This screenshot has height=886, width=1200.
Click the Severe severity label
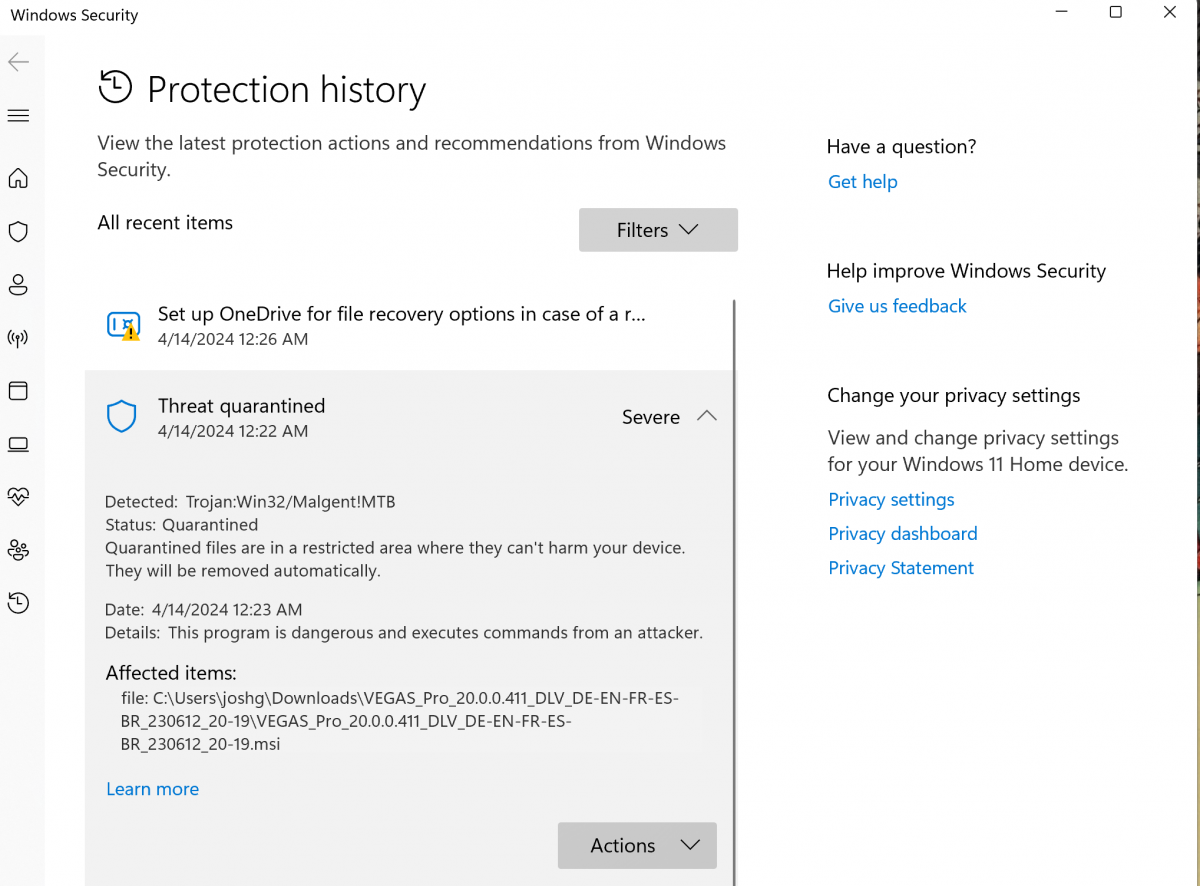[651, 417]
